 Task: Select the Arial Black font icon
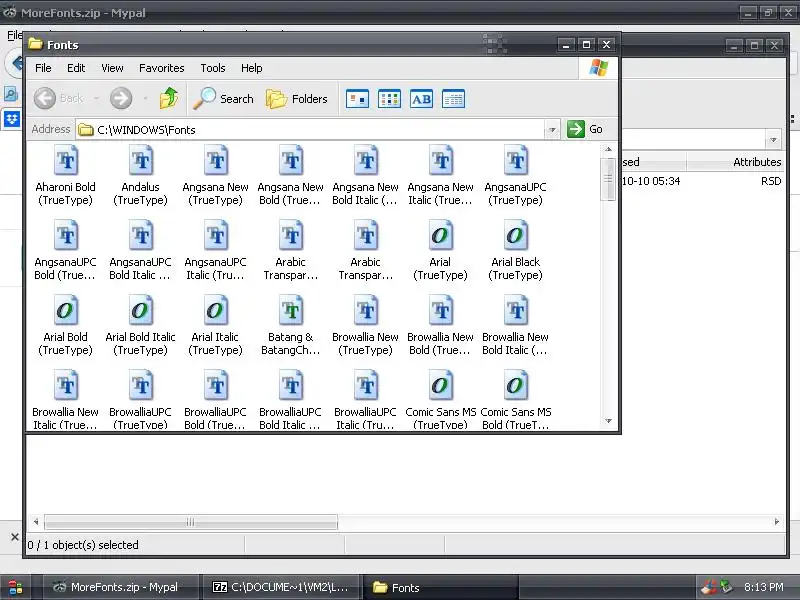[x=516, y=235]
